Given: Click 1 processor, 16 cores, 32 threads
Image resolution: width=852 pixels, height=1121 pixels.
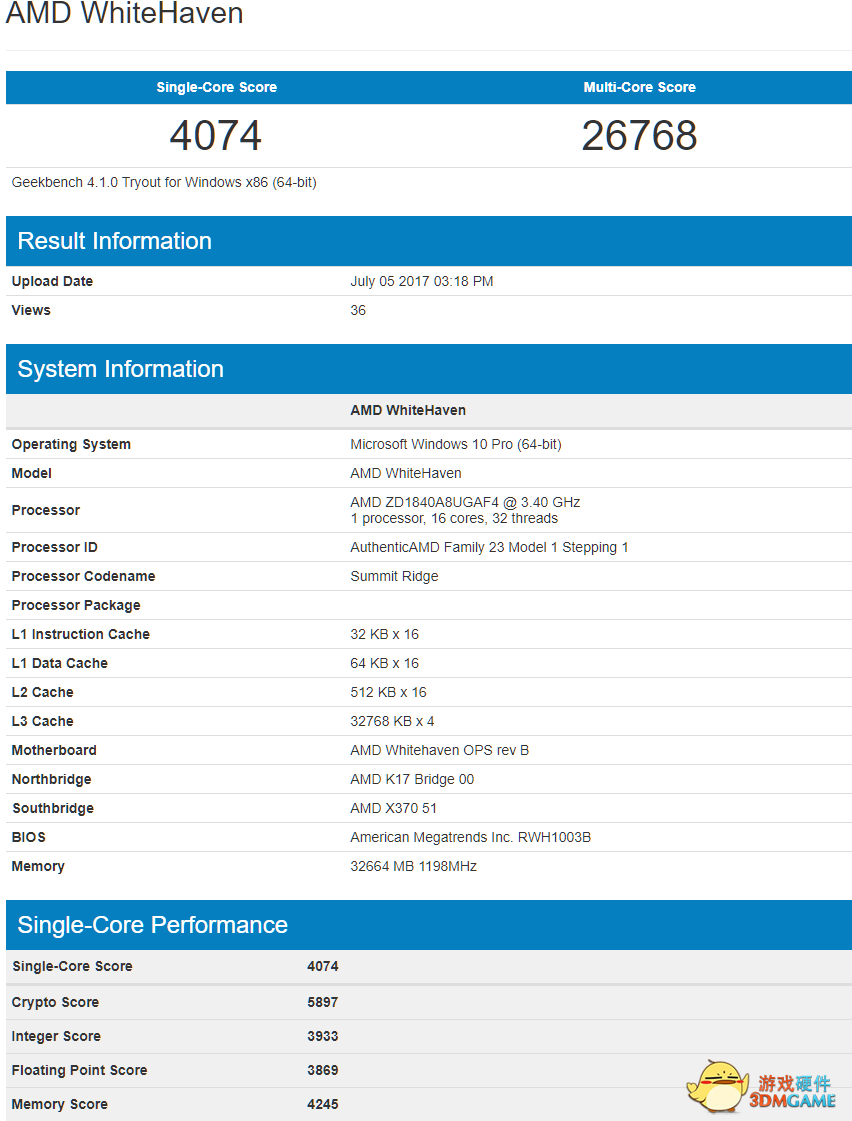Looking at the screenshot, I should (x=454, y=518).
